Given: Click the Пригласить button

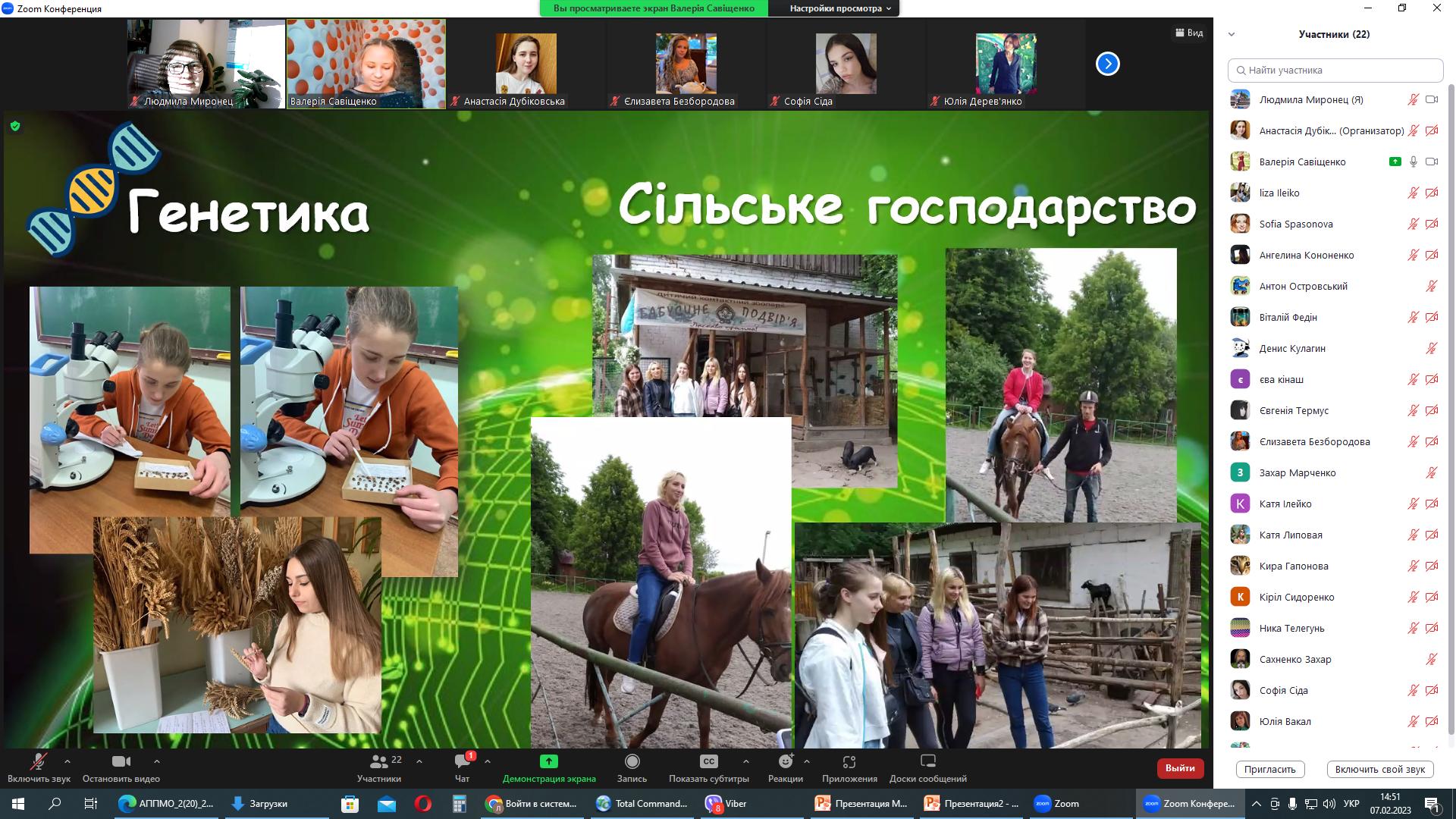Looking at the screenshot, I should 1269,769.
